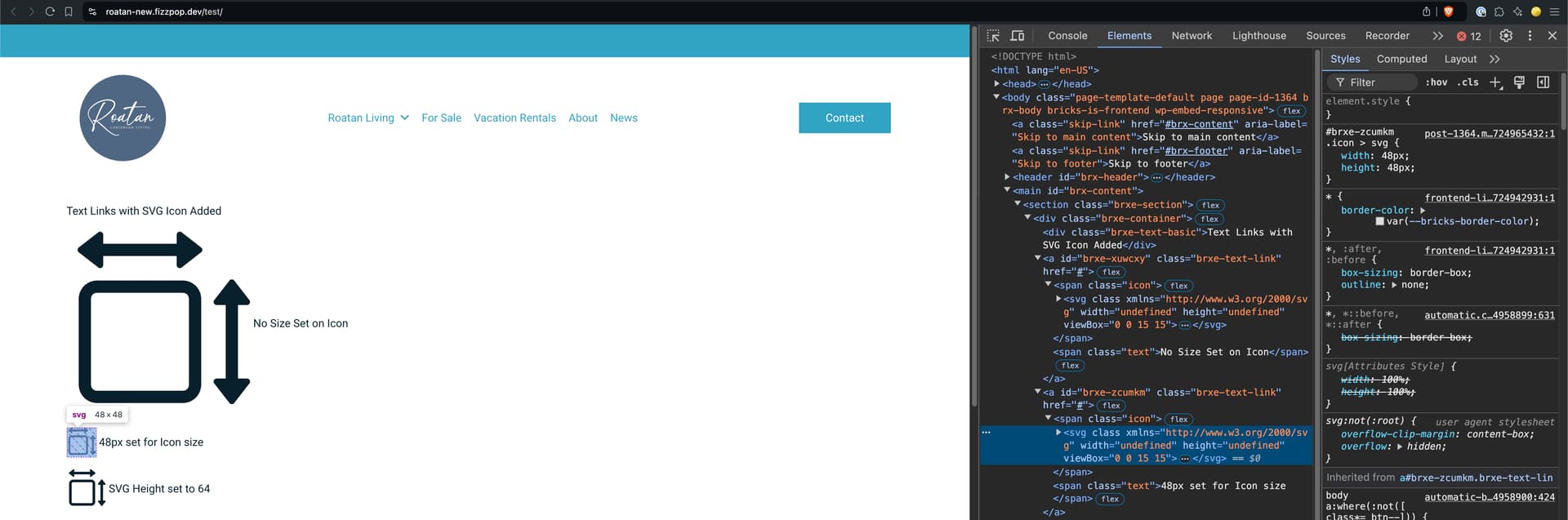The height and width of the screenshot is (520, 1568).
Task: Show more Styles pane tabs chevron
Action: [1494, 60]
